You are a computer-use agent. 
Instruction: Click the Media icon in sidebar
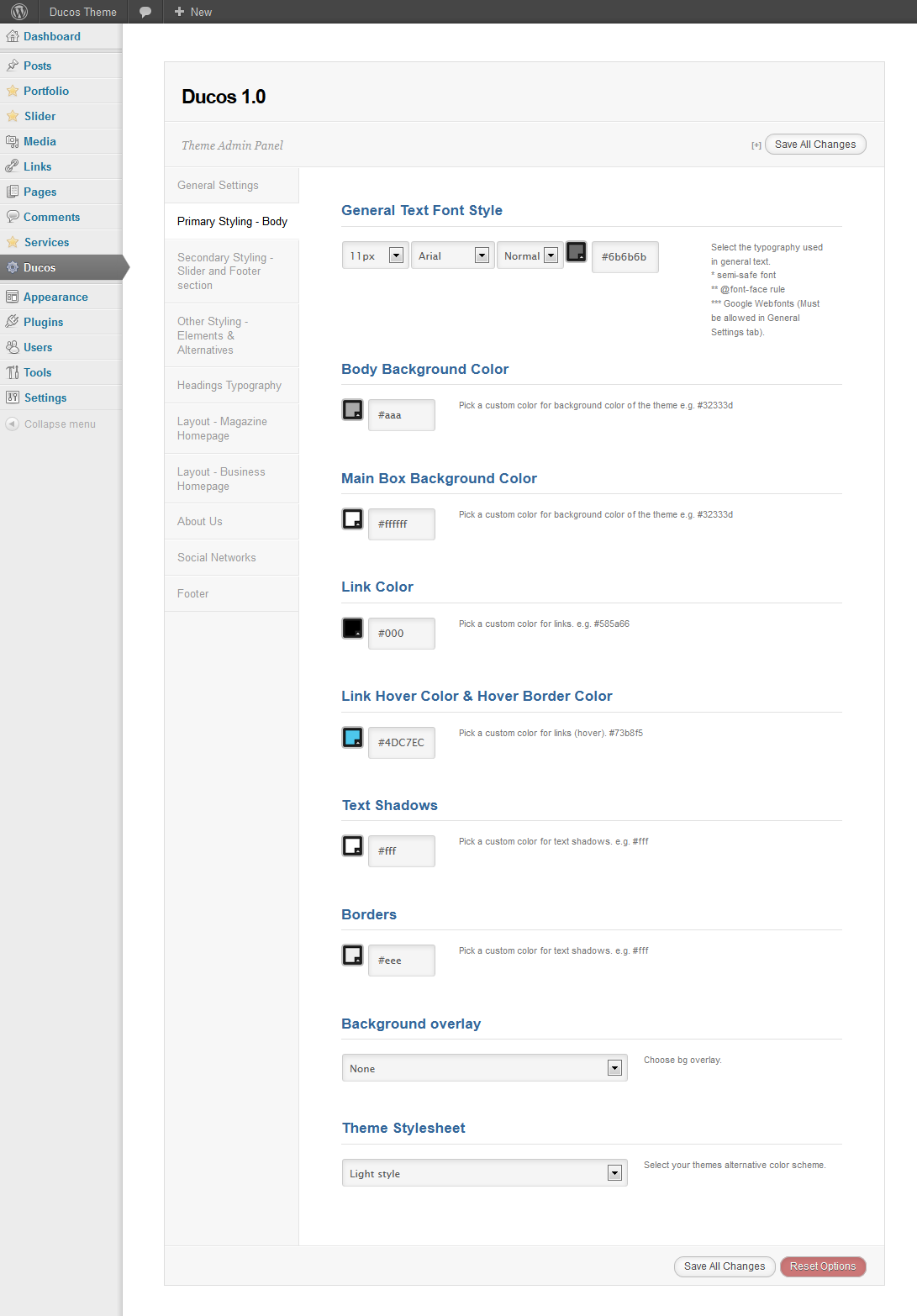click(x=13, y=141)
